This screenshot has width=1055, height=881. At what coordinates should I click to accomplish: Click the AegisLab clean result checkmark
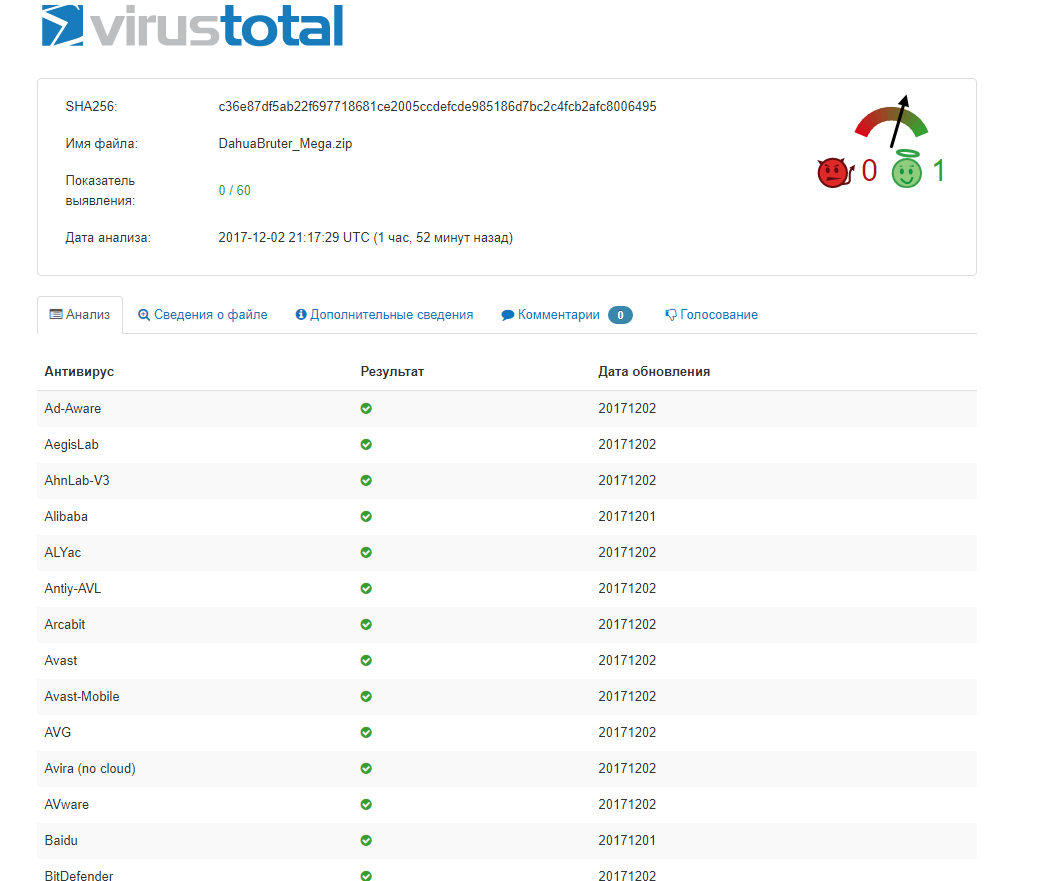point(366,444)
